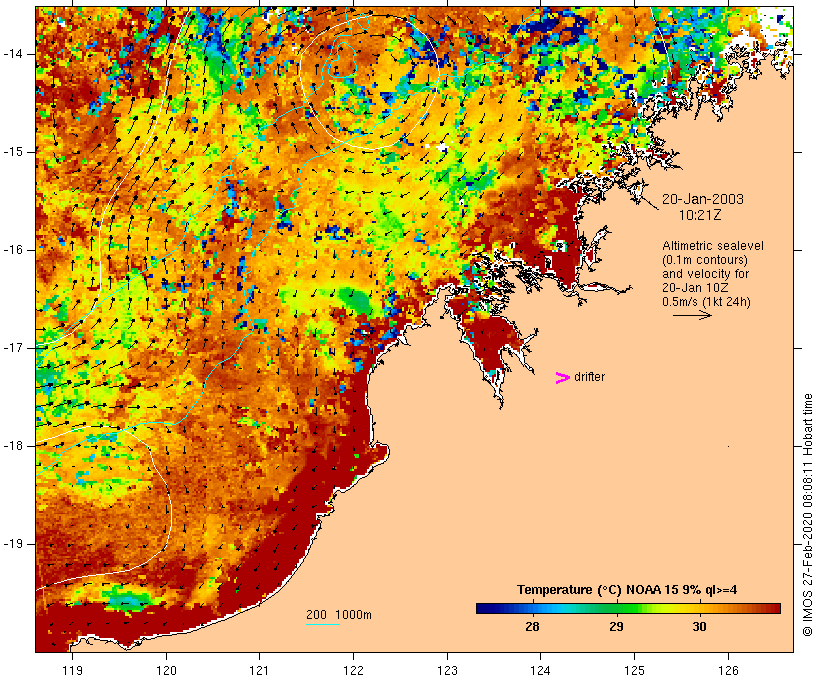Click the '125' longitude axis label

point(634,670)
